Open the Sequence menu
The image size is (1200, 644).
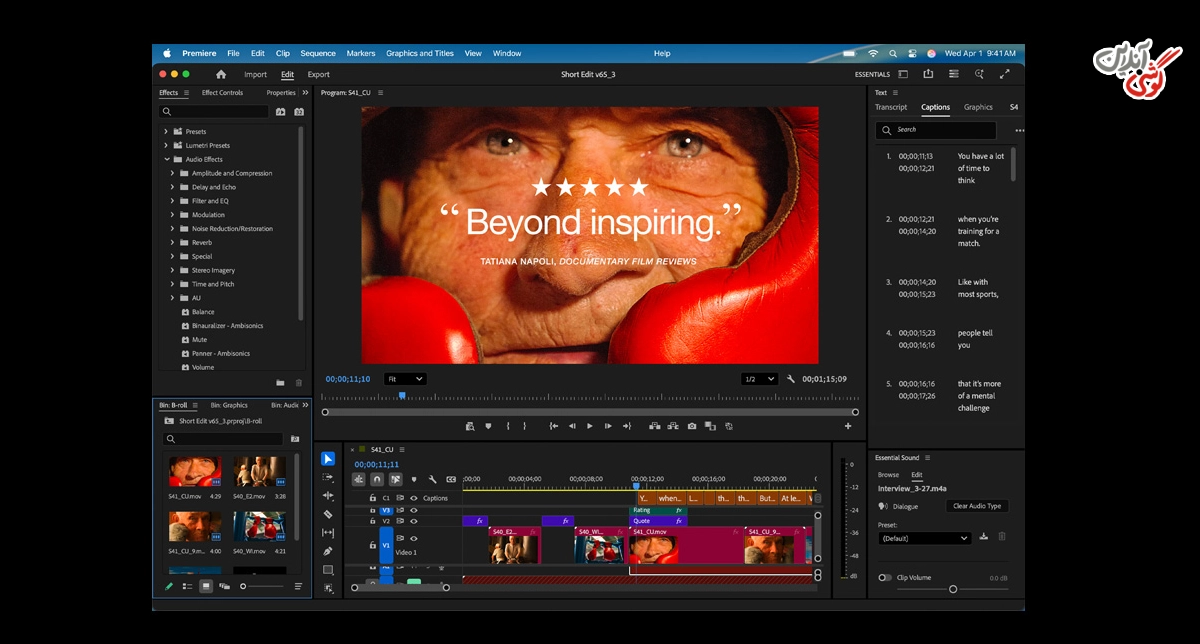pos(318,53)
